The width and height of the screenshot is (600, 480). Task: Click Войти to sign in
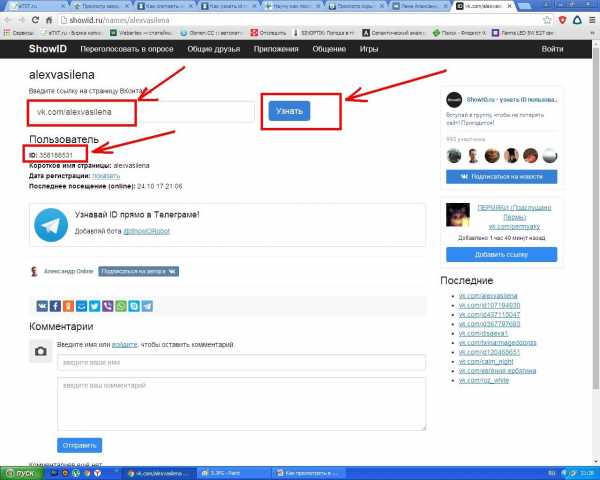coord(552,49)
